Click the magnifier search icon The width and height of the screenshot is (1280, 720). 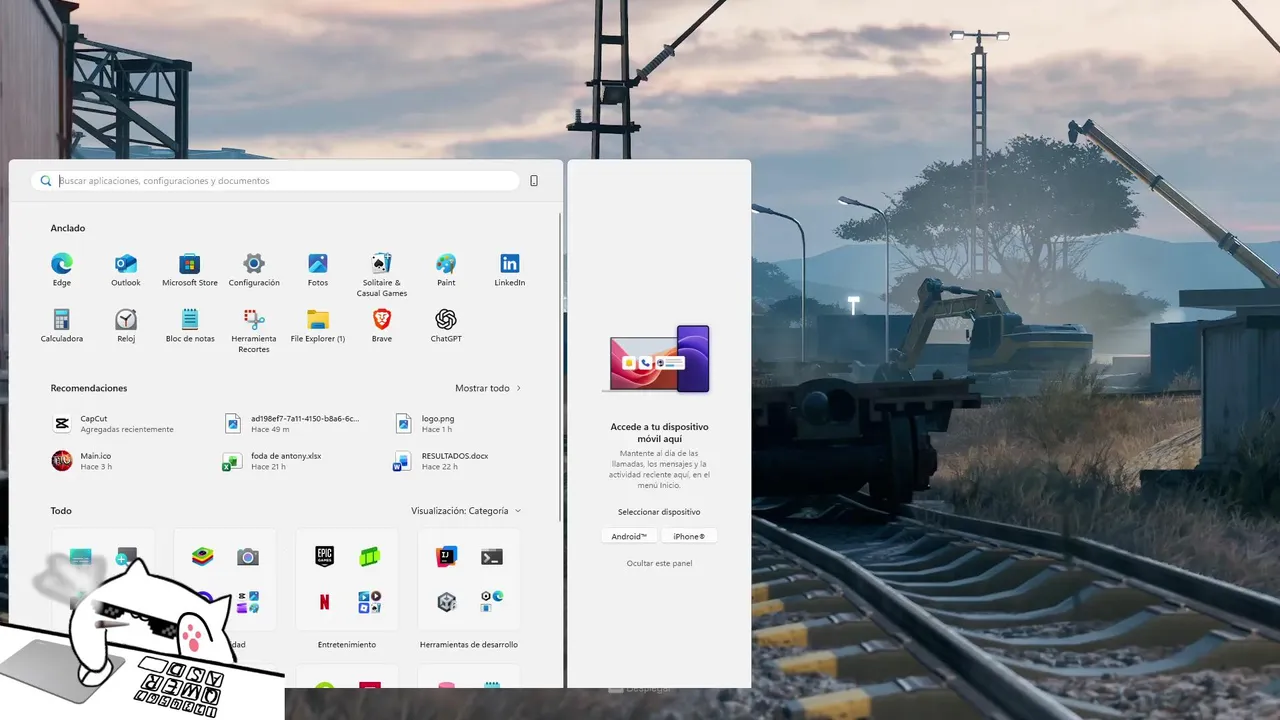click(x=45, y=181)
